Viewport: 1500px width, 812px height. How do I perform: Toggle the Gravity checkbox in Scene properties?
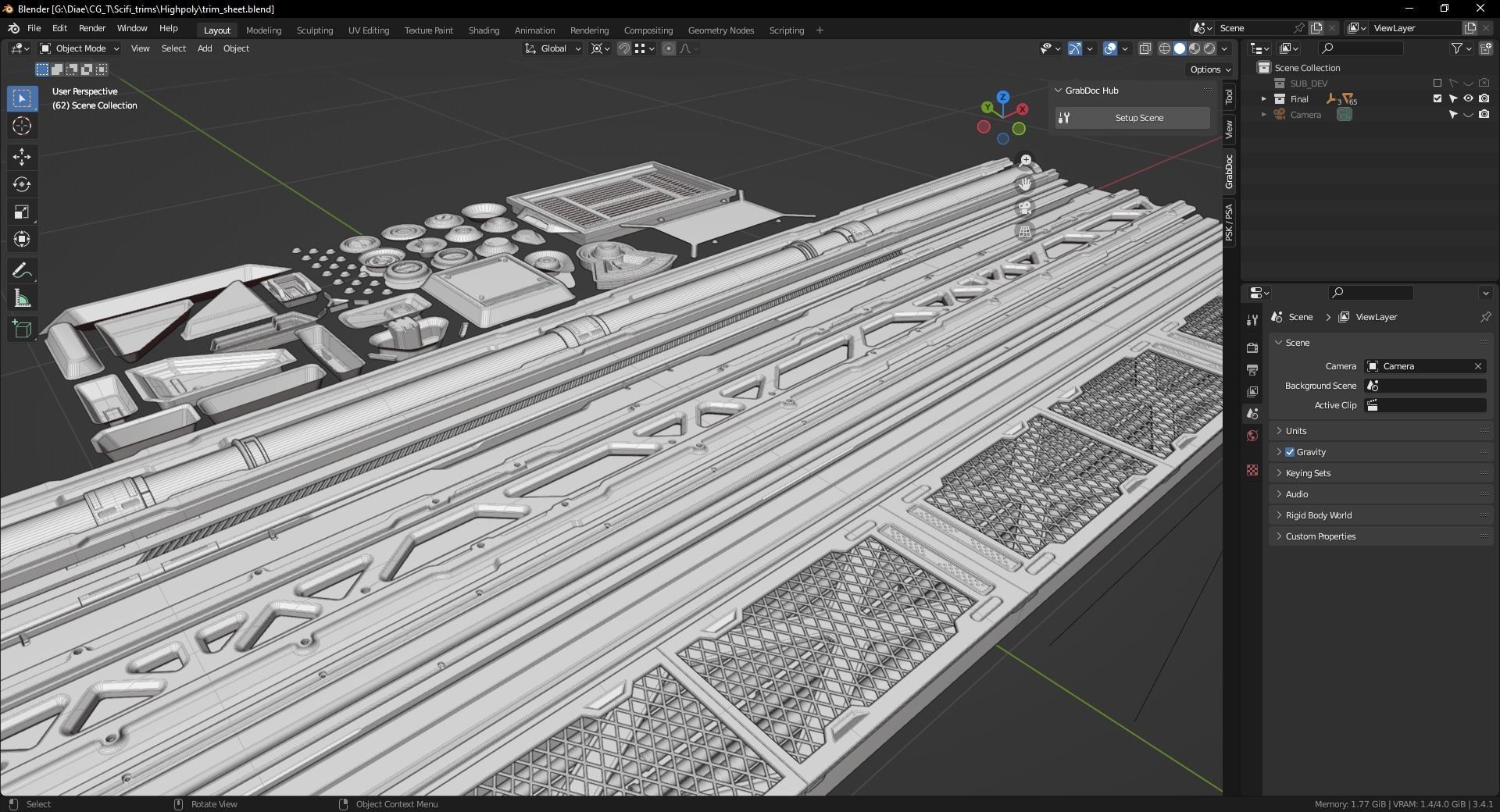tap(1290, 451)
